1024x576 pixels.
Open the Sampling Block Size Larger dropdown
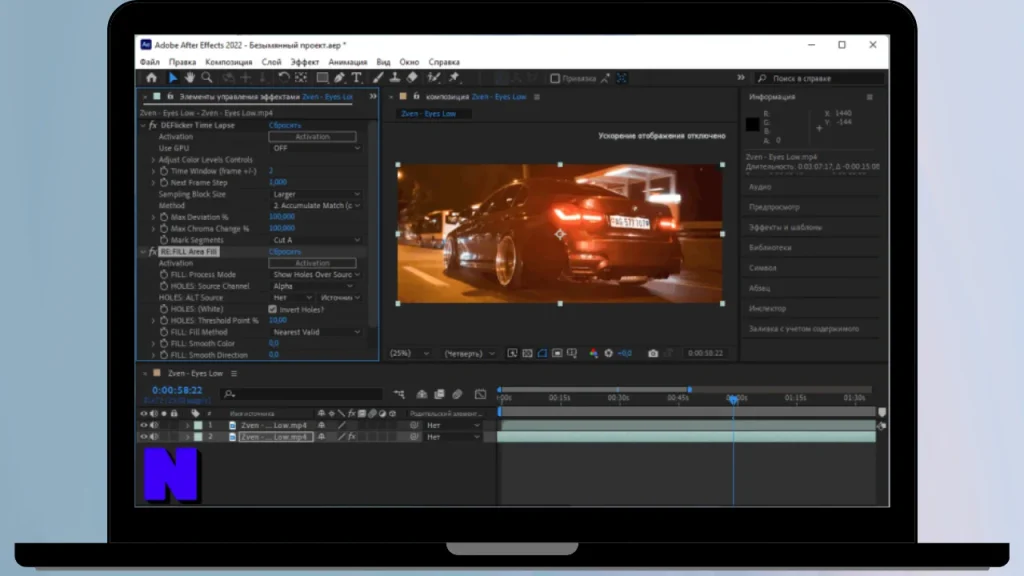tap(315, 194)
